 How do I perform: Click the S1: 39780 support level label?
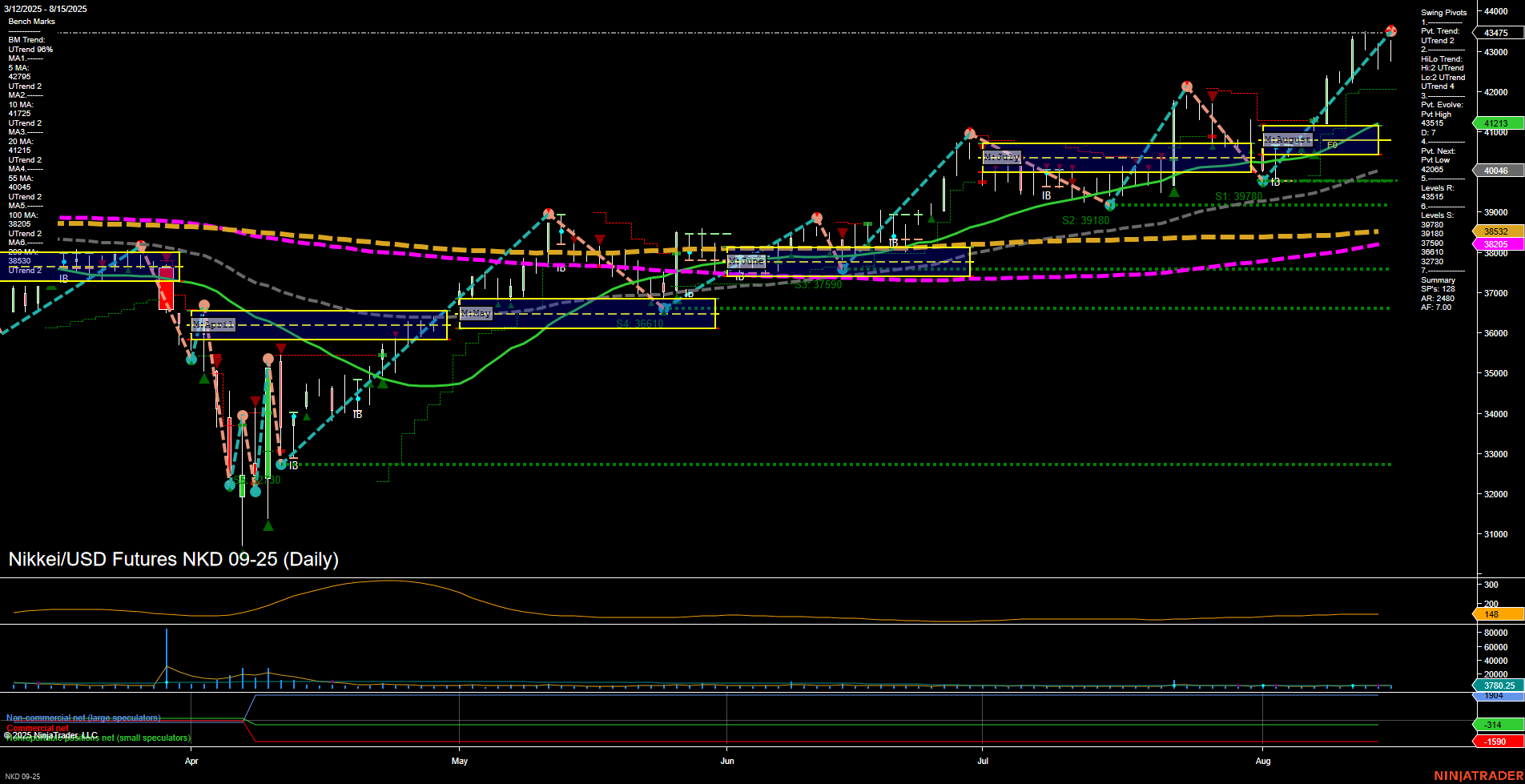click(x=1237, y=195)
